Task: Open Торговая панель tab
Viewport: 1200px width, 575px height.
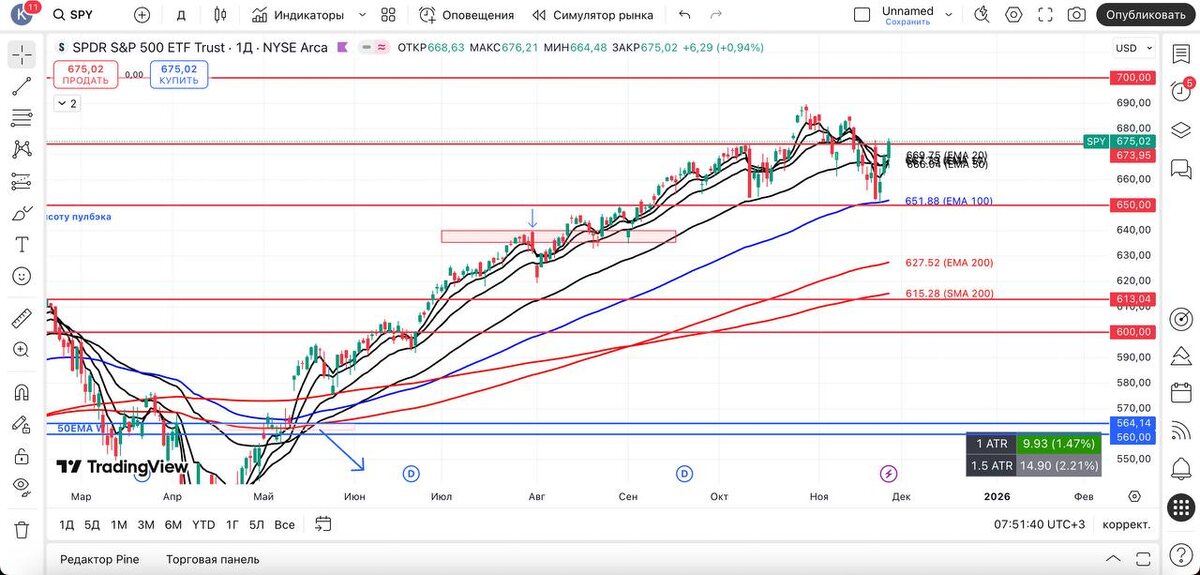Action: click(213, 559)
